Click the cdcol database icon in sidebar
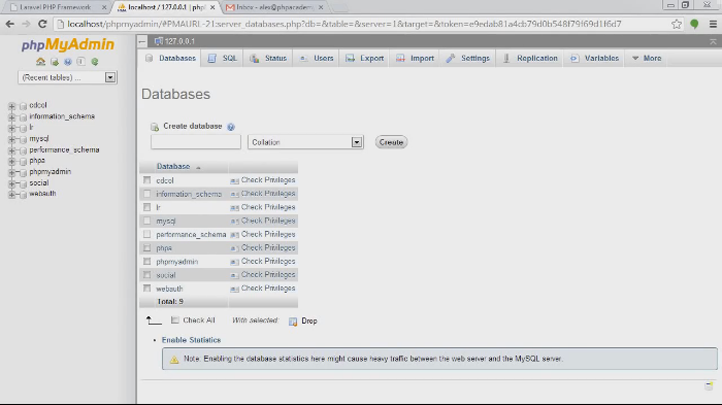Viewport: 722px width, 405px height. (x=23, y=106)
